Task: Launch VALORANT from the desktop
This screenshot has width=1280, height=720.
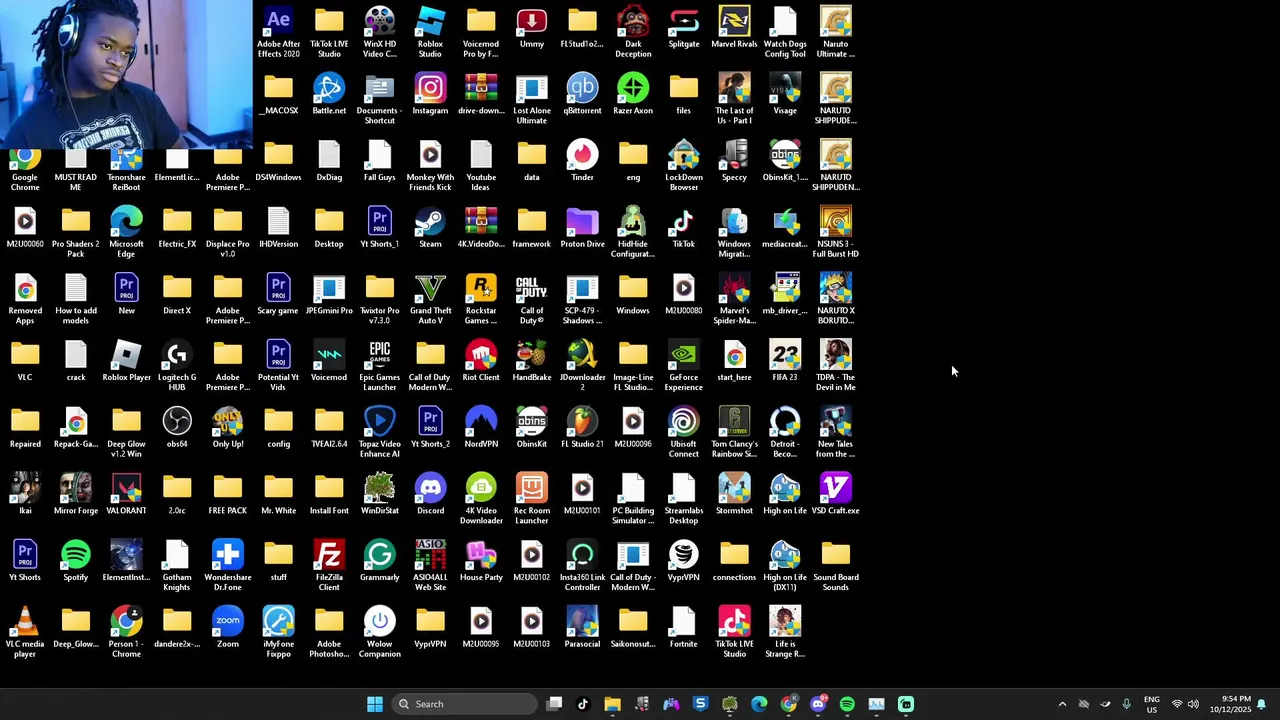Action: (x=126, y=495)
